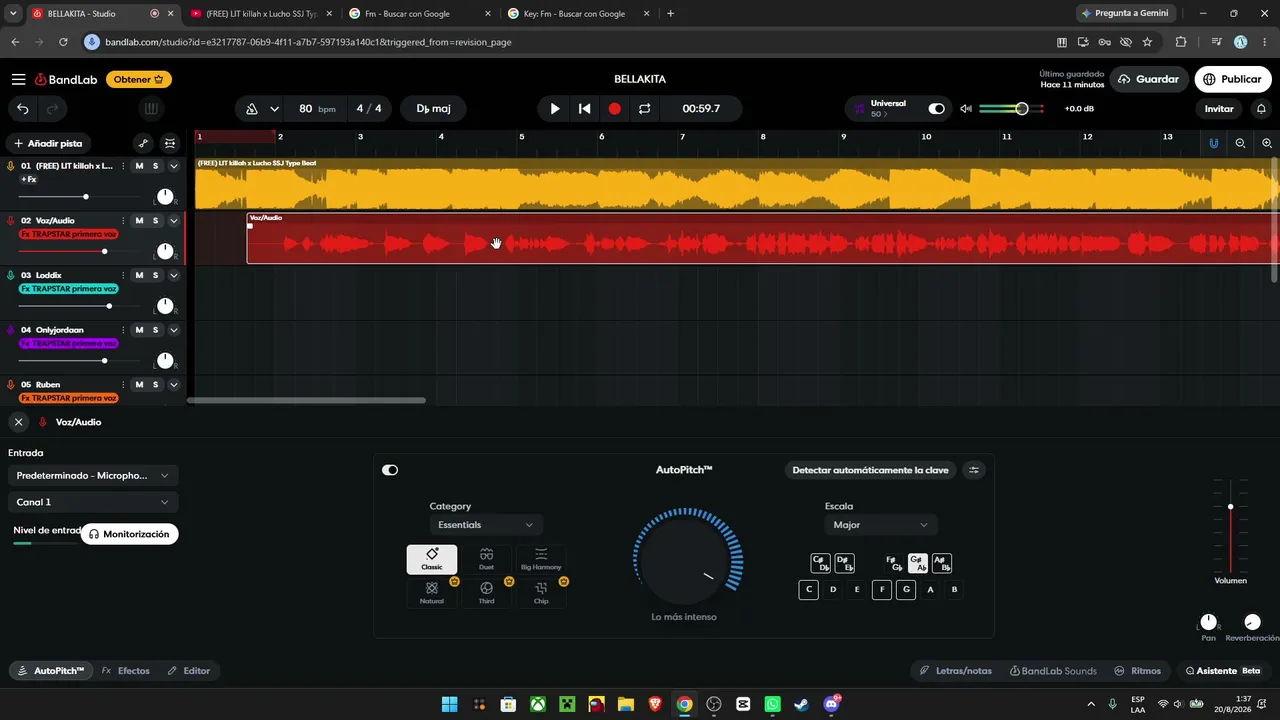
Task: Open the notifications bell
Action: coord(1261,109)
